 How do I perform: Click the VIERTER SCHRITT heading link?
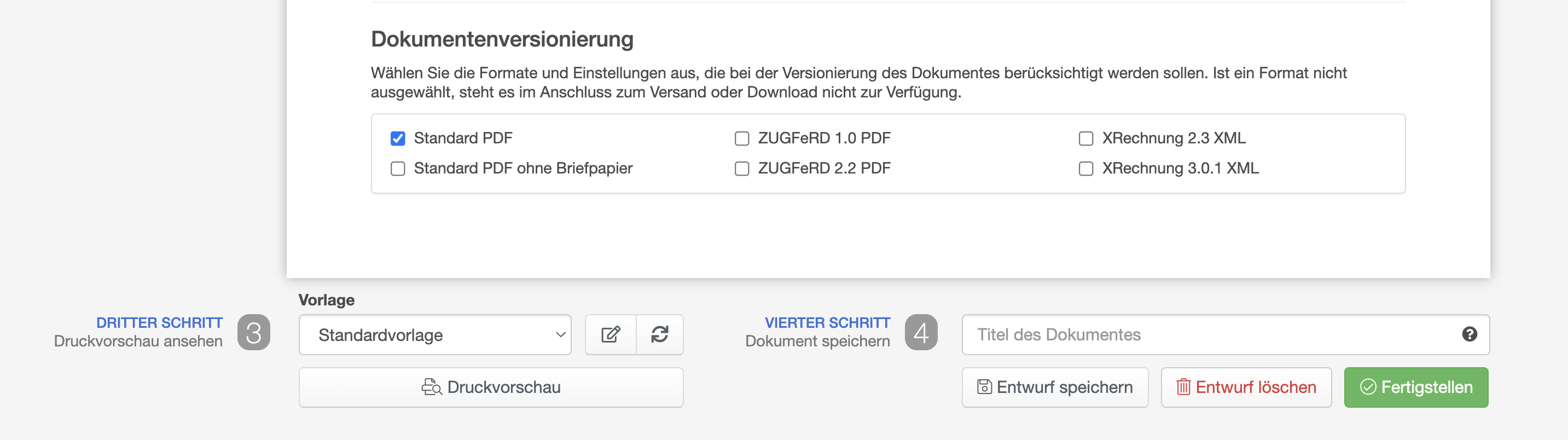827,322
